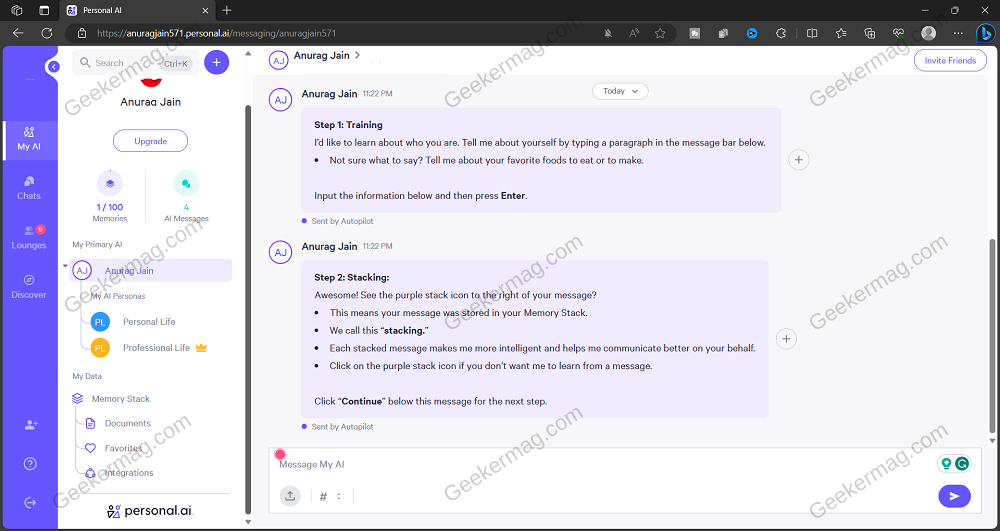Go back in browser

tap(18, 33)
